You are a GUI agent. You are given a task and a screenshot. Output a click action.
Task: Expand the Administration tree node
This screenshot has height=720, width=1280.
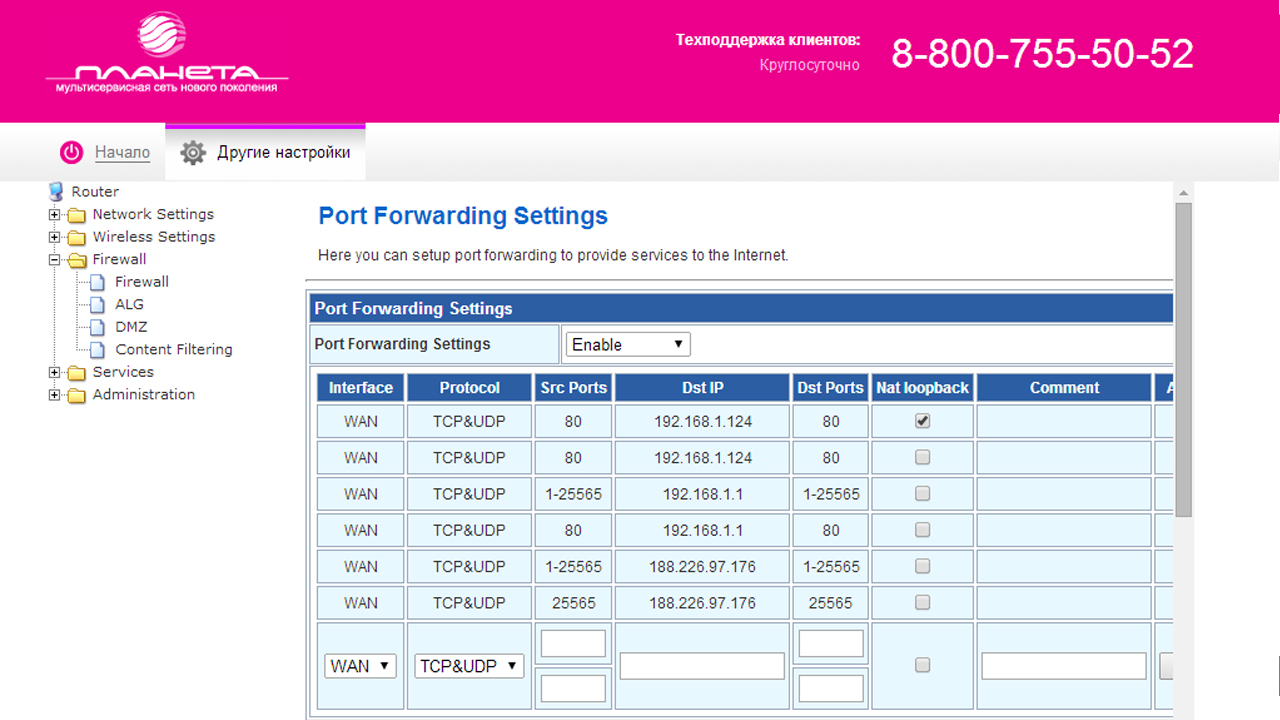click(x=54, y=395)
